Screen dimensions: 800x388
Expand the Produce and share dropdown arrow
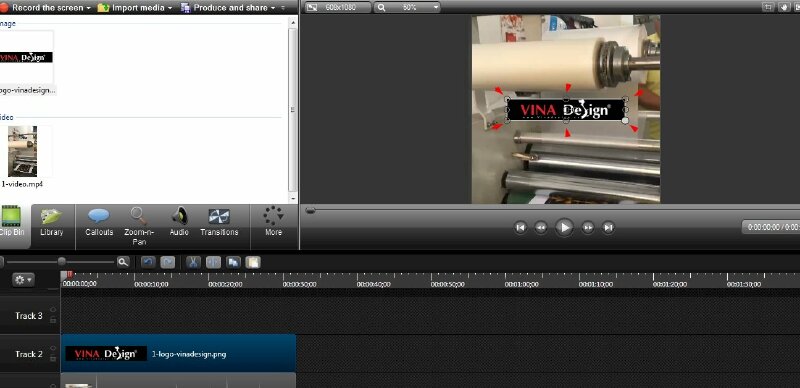tap(273, 8)
